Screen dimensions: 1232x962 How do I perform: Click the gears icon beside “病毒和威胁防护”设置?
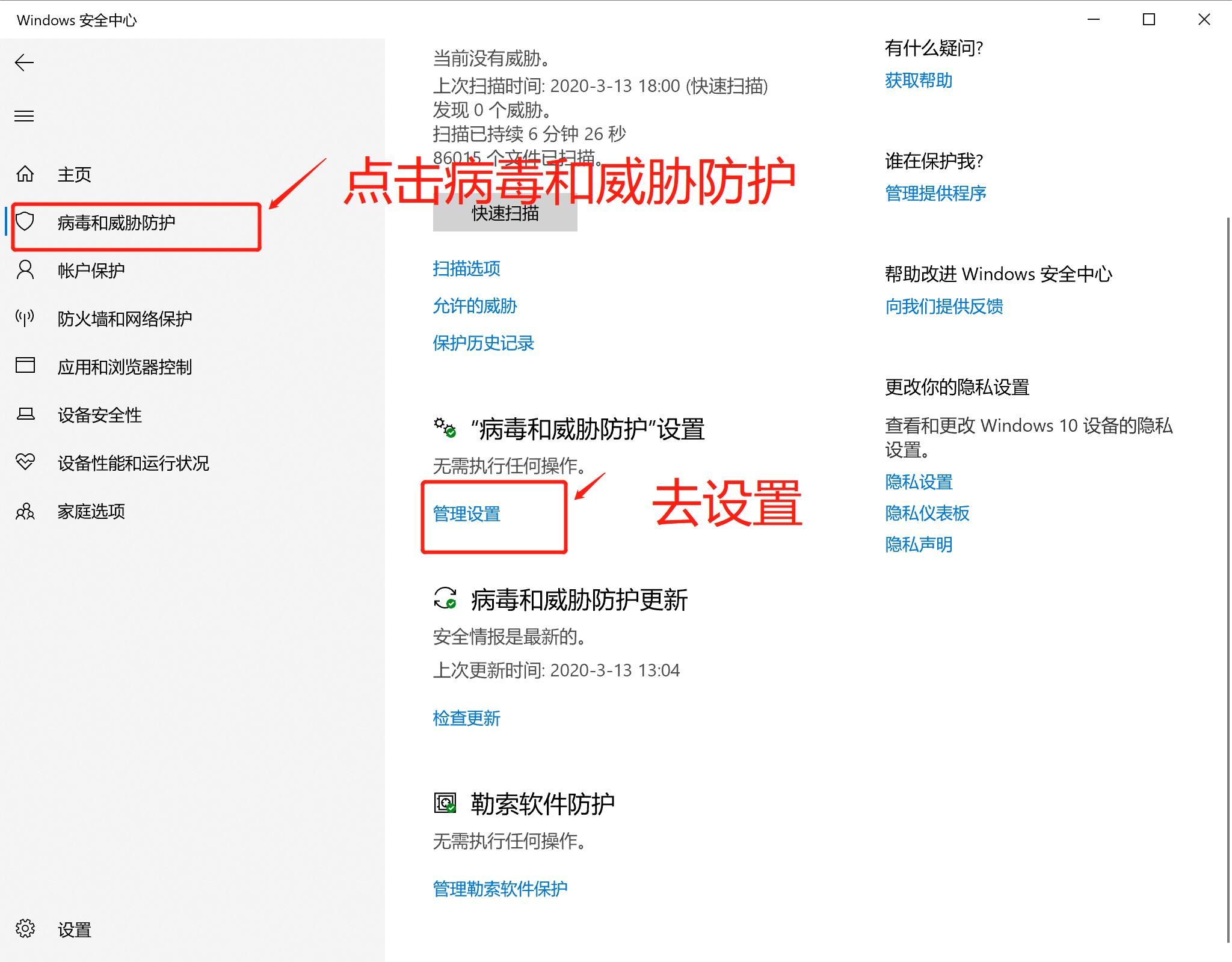(445, 427)
